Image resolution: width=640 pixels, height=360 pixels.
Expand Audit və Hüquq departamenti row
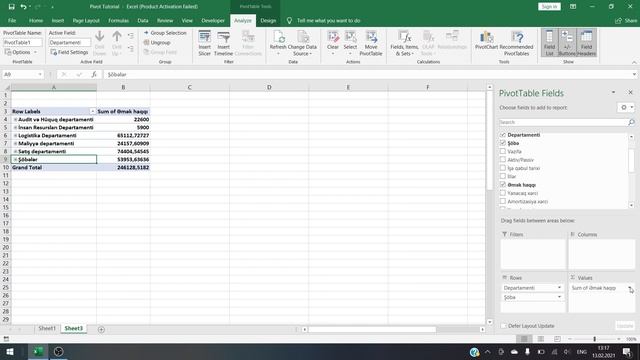click(x=16, y=120)
